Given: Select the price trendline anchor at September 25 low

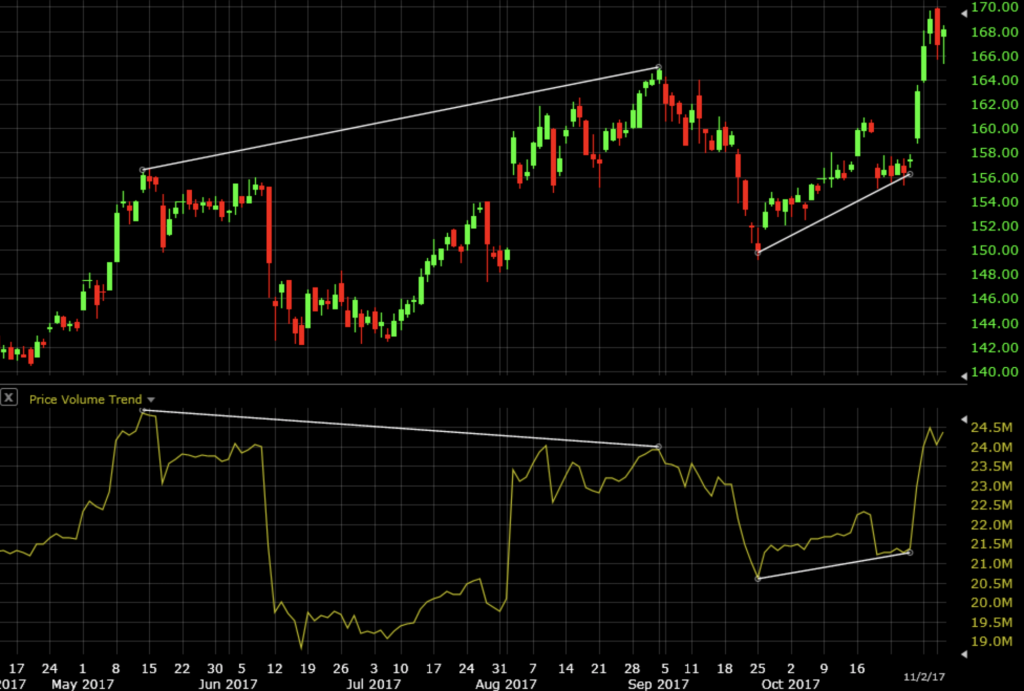Looking at the screenshot, I should (758, 253).
